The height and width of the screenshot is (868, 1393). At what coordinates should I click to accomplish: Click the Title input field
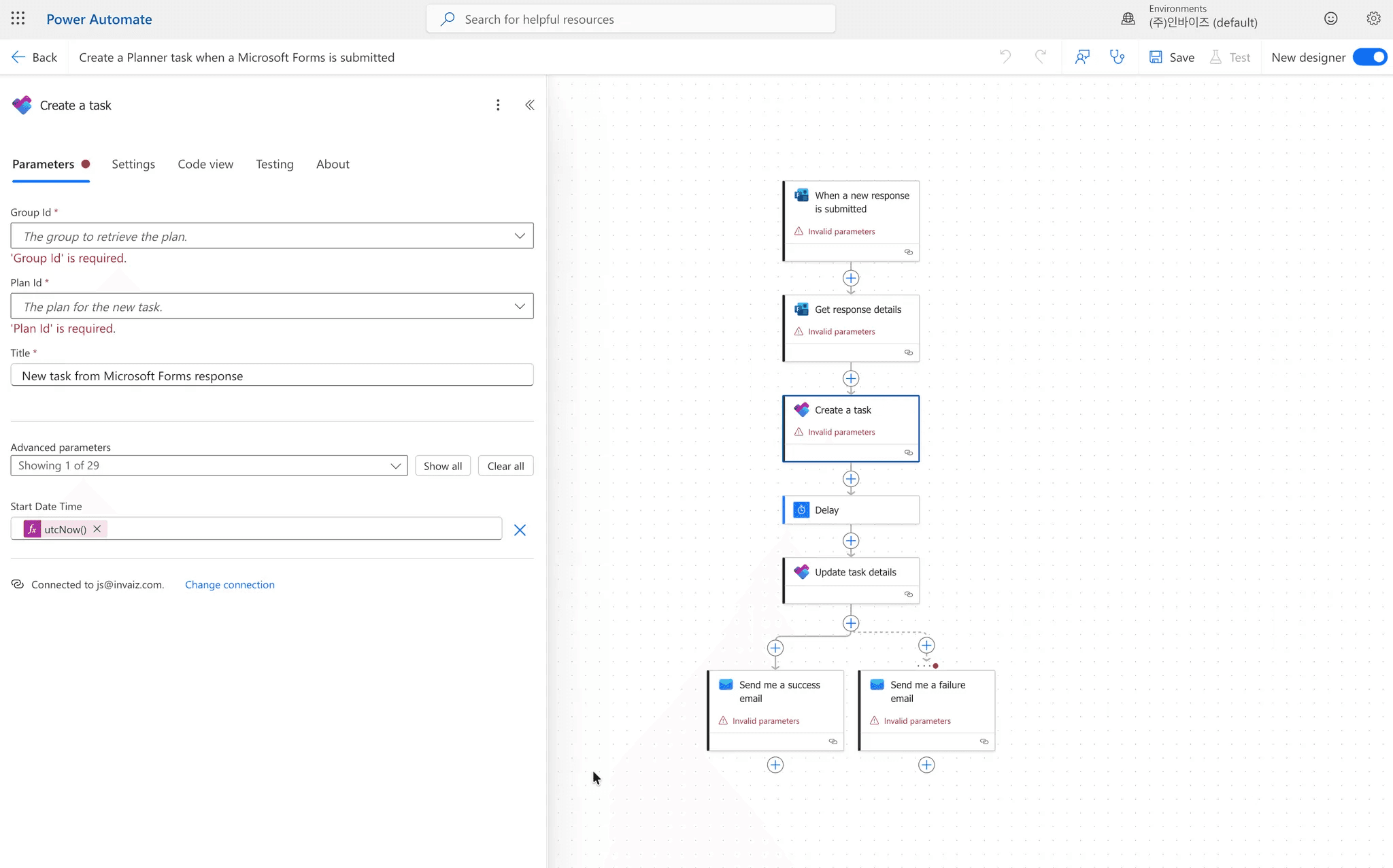272,375
